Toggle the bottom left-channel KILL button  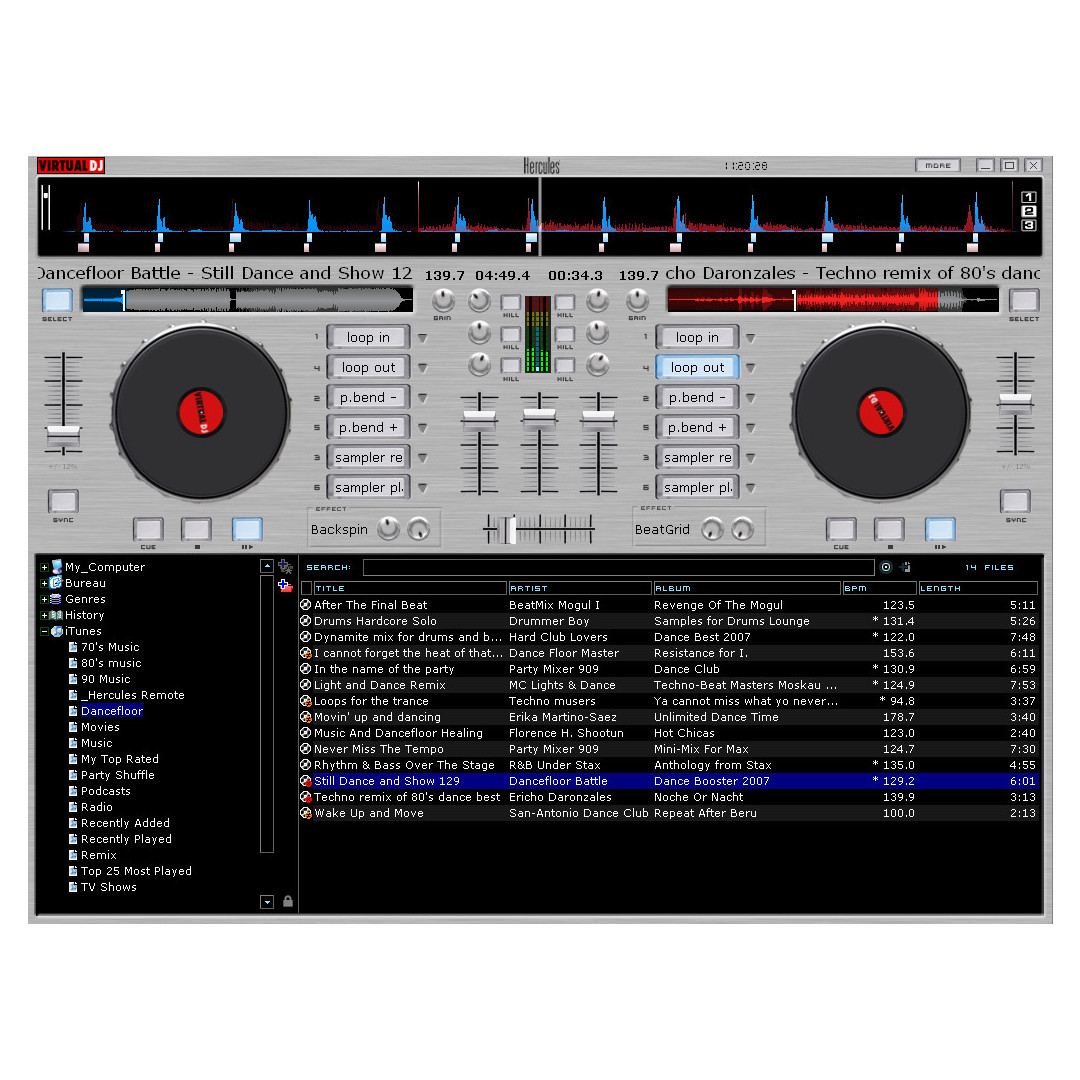511,366
